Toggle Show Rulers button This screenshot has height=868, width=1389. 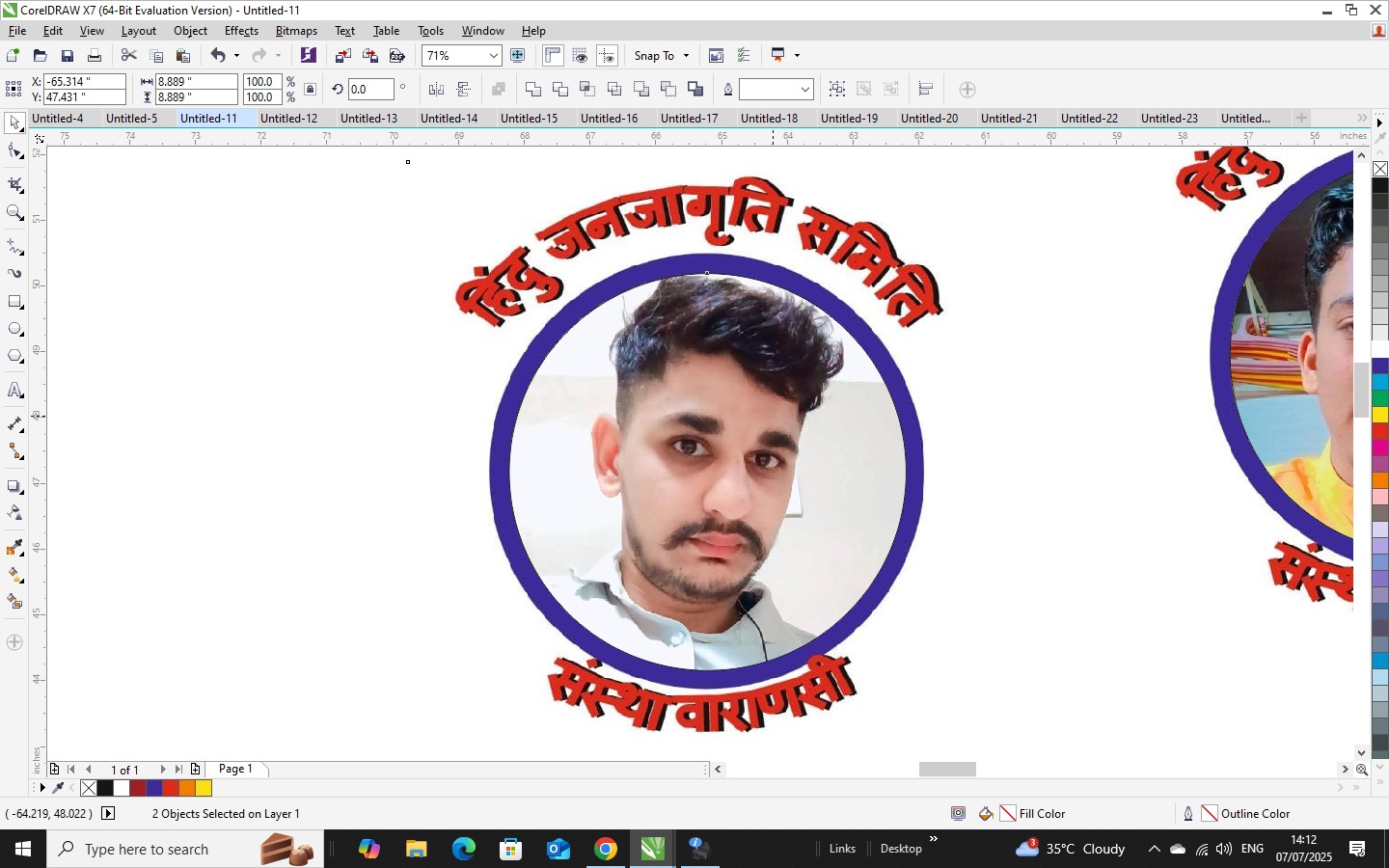(553, 56)
